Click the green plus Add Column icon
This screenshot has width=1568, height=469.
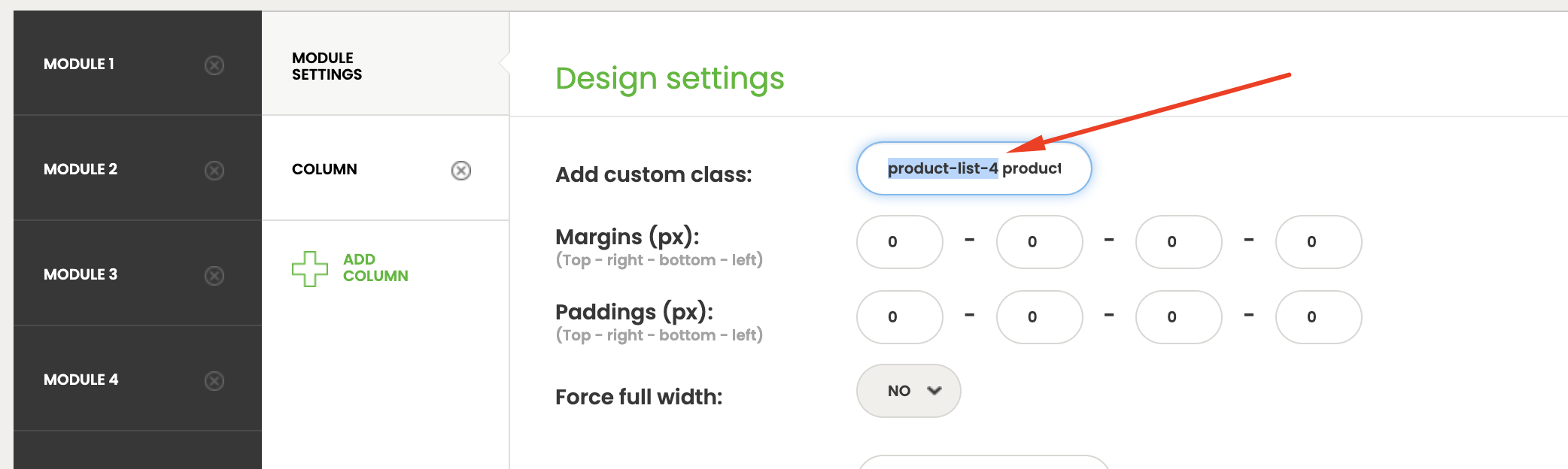(310, 269)
